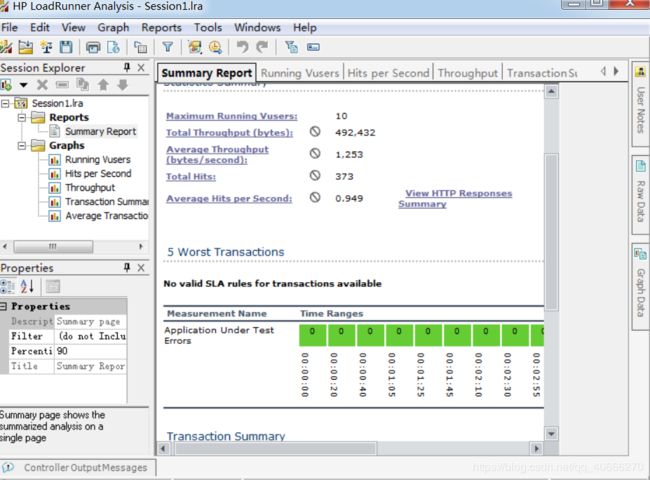Image resolution: width=650 pixels, height=480 pixels.
Task: Open the Average Hits per Second link
Action: (229, 199)
